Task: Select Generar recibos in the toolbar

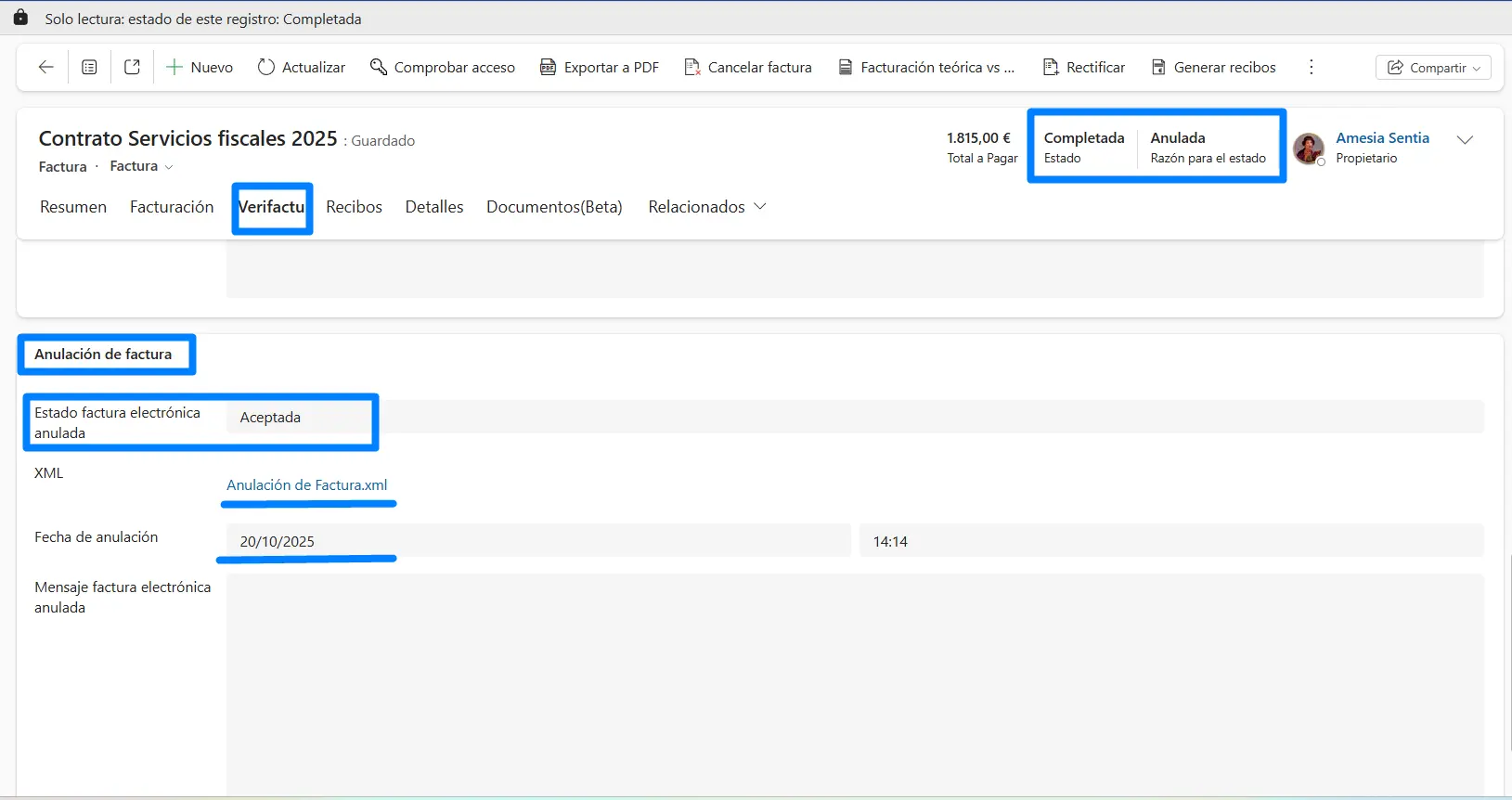Action: pyautogui.click(x=1214, y=67)
